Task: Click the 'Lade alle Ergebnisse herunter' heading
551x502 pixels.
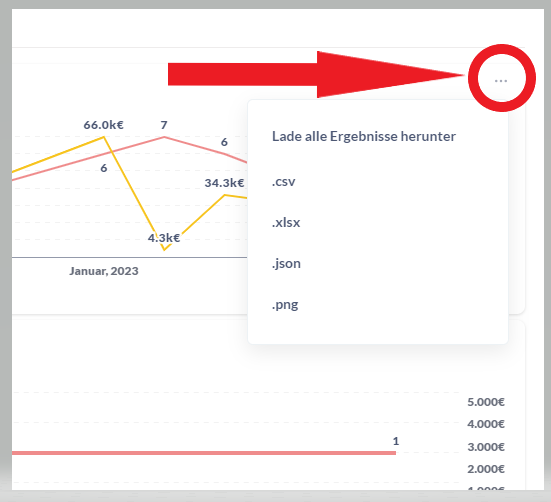Action: point(364,136)
